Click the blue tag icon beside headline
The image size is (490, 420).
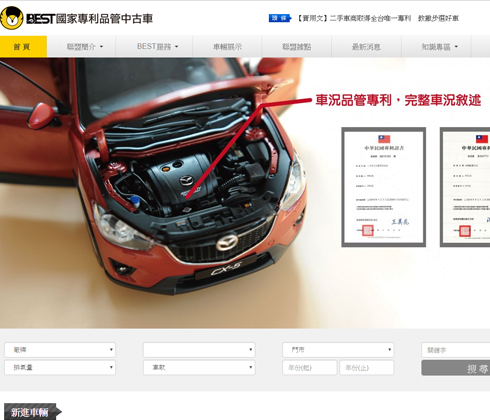click(280, 18)
